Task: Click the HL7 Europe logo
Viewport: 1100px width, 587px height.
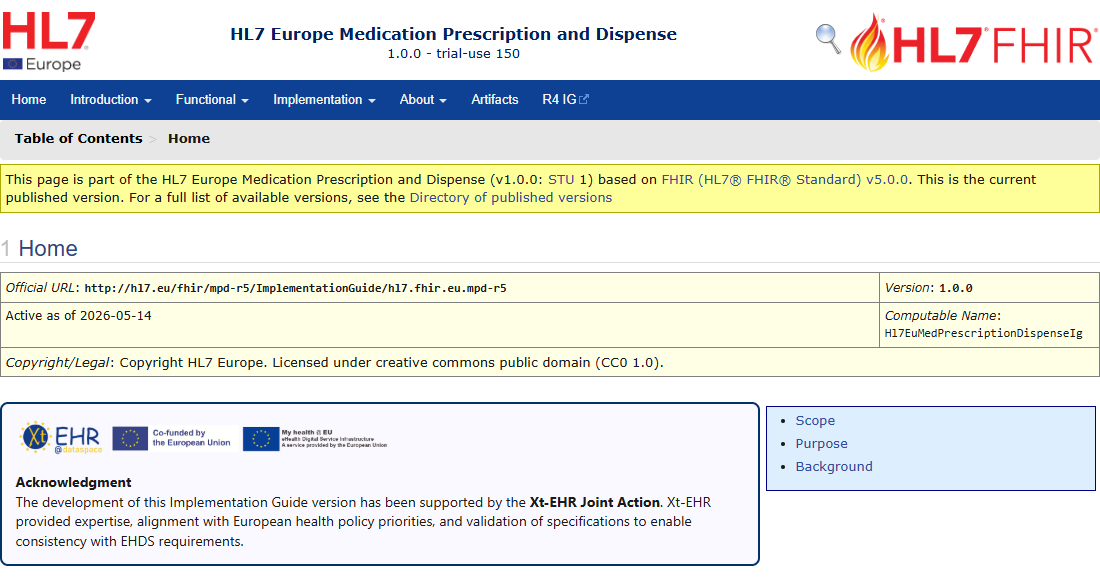Action: coord(49,41)
